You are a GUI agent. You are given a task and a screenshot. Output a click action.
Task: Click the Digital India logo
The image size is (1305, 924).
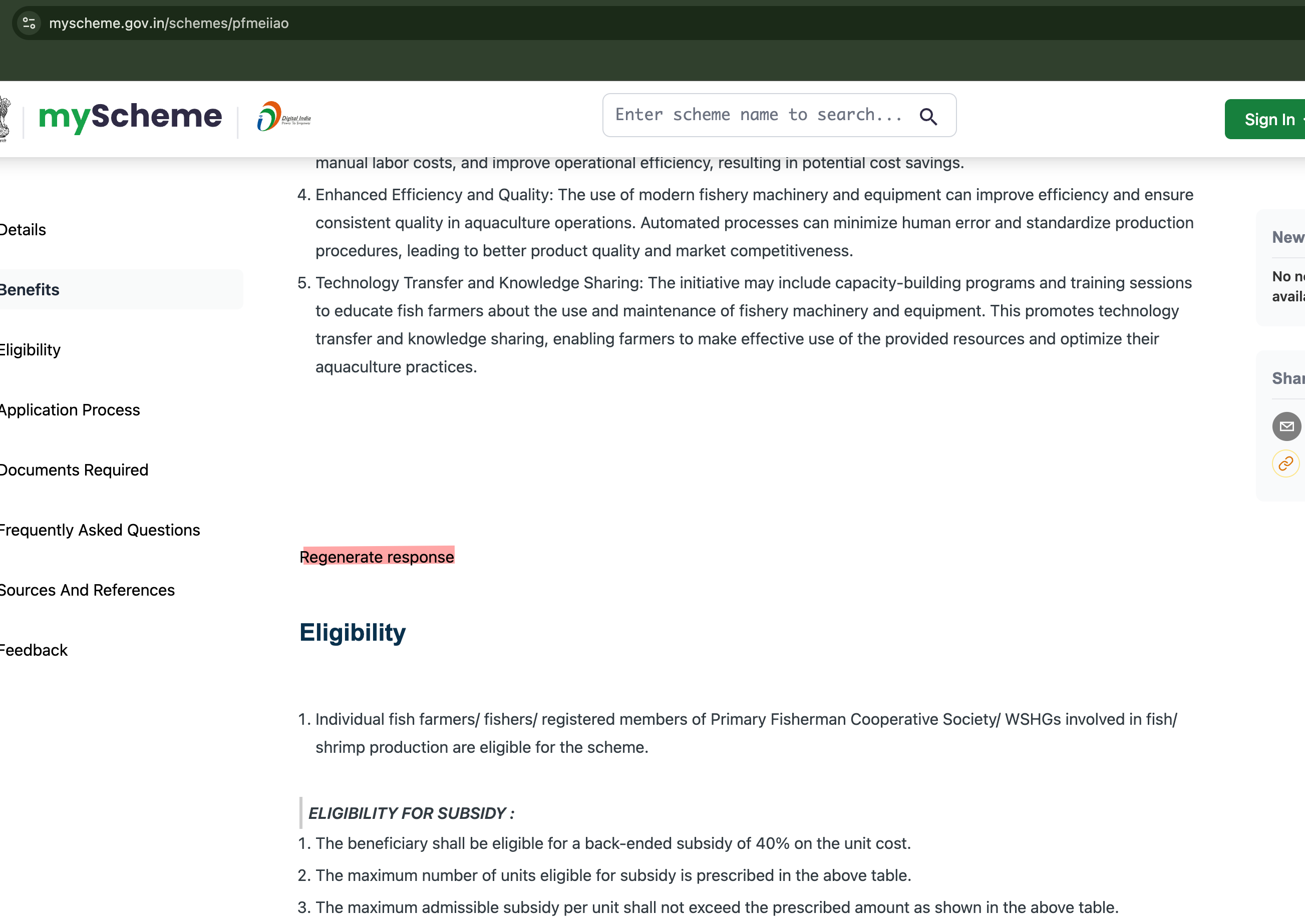(x=283, y=117)
